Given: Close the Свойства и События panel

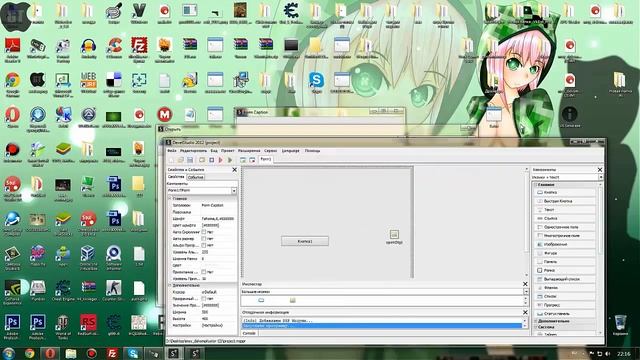Looking at the screenshot, I should (234, 169).
